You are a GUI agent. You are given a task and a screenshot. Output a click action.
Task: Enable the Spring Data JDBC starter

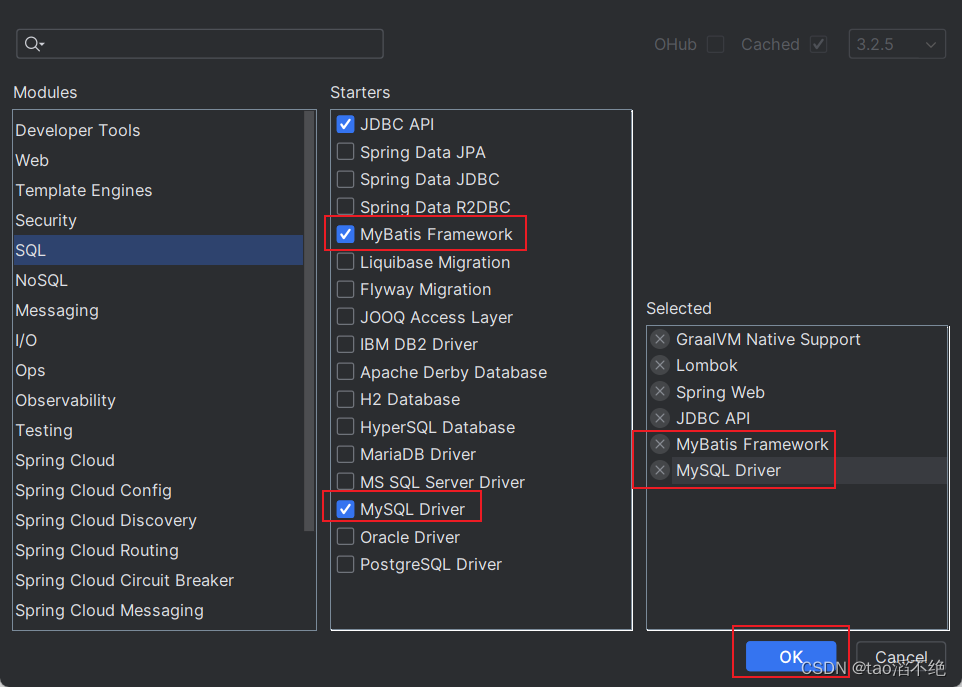(345, 179)
